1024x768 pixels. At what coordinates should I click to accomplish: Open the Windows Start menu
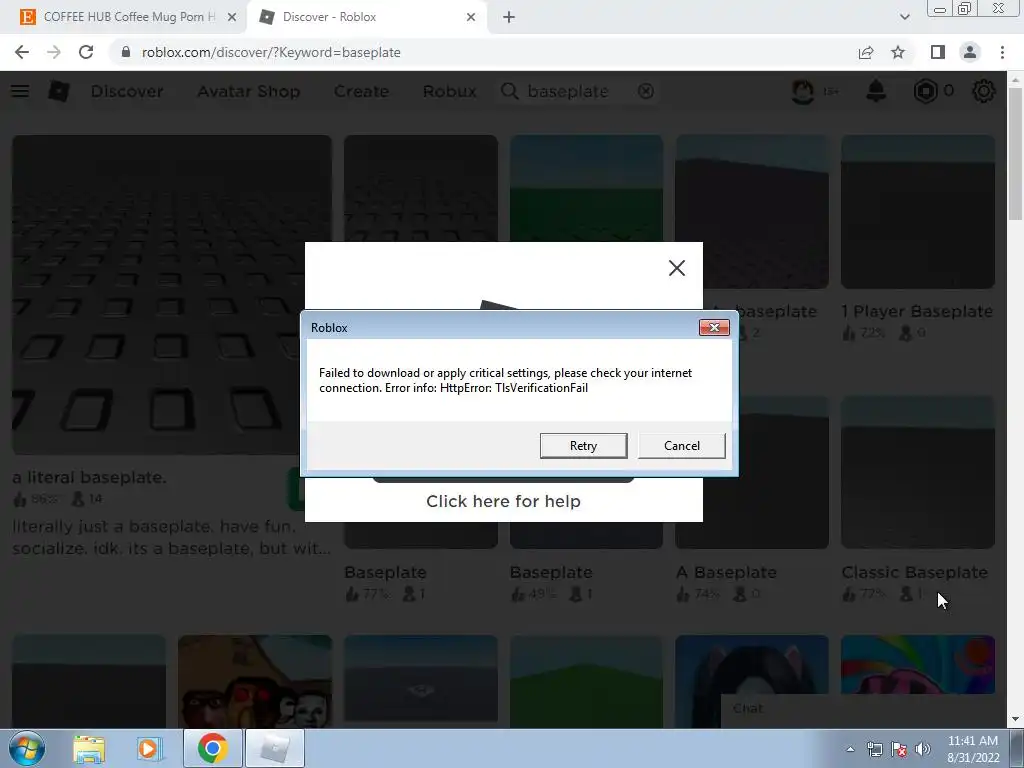point(27,748)
